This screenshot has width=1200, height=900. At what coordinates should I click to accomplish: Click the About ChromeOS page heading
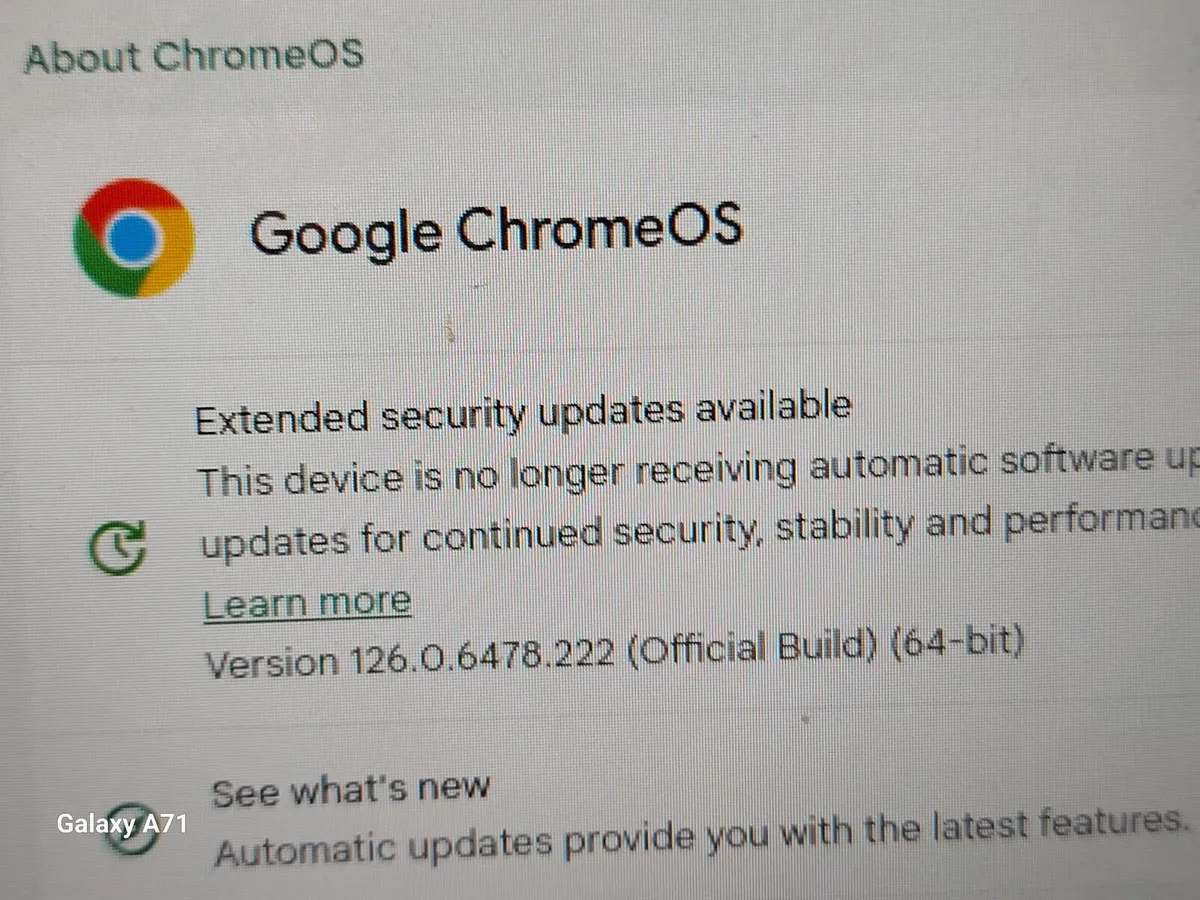click(x=194, y=55)
